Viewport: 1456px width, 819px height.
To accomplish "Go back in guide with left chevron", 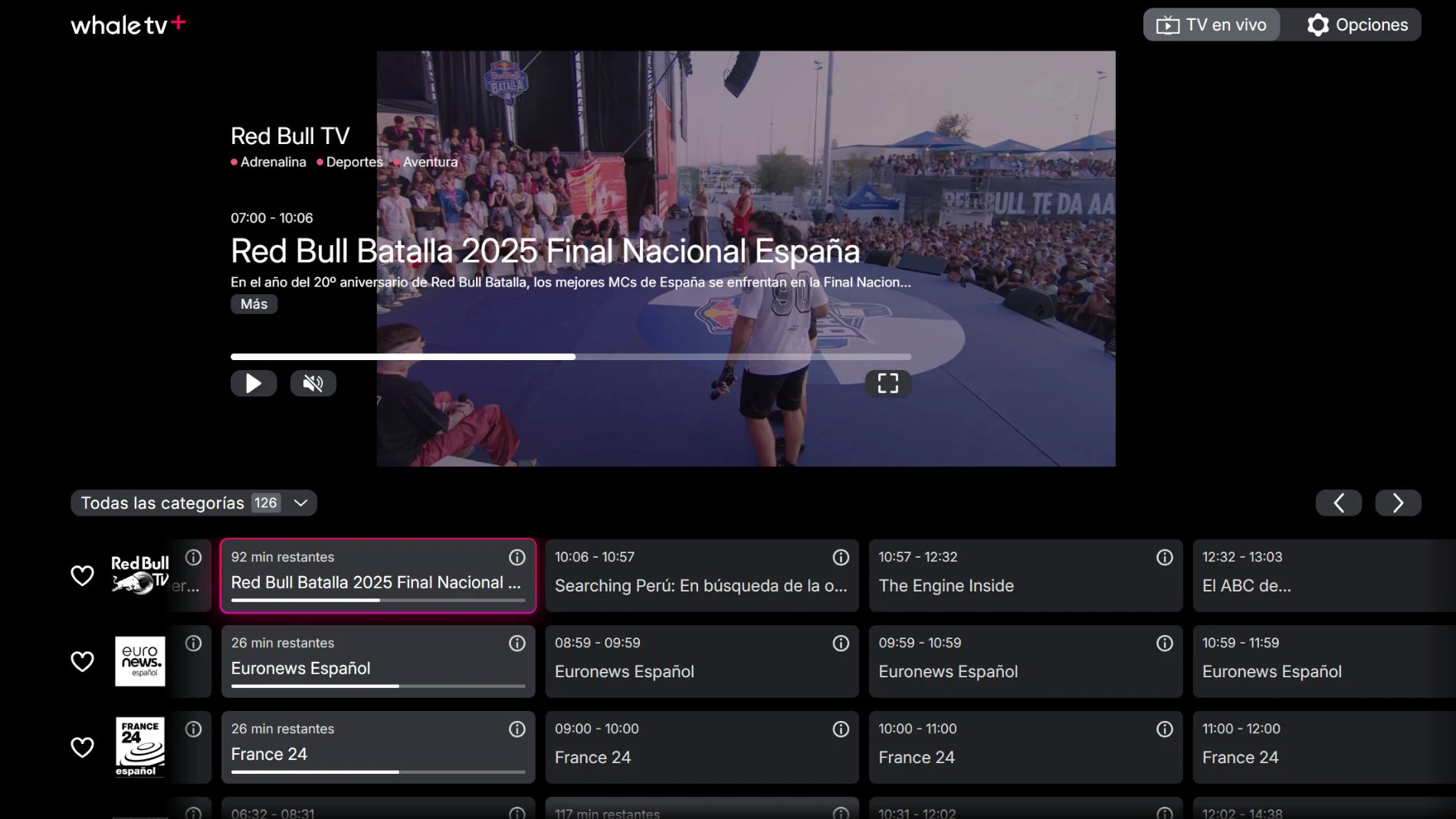I will [x=1338, y=503].
